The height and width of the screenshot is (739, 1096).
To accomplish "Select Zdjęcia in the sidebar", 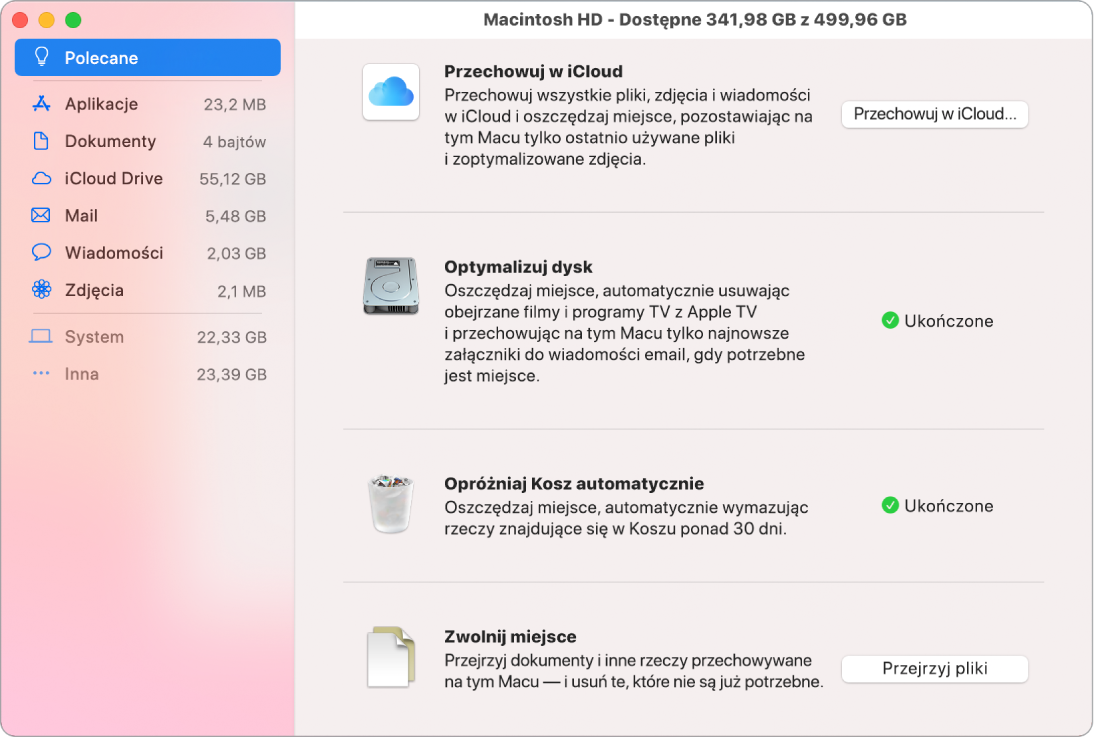I will coord(147,289).
